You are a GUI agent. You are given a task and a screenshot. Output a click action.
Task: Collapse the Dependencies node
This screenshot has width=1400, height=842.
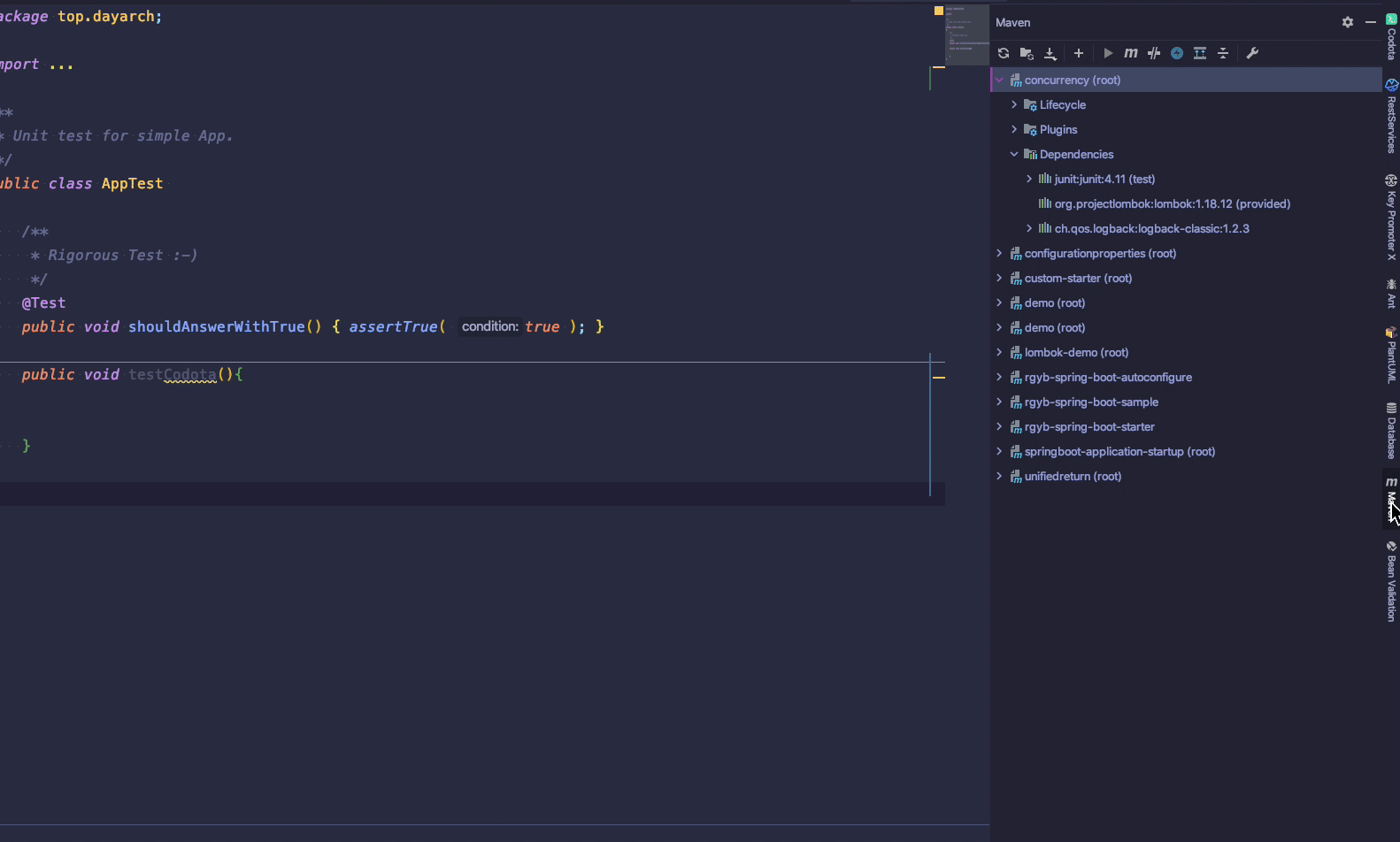1014,154
